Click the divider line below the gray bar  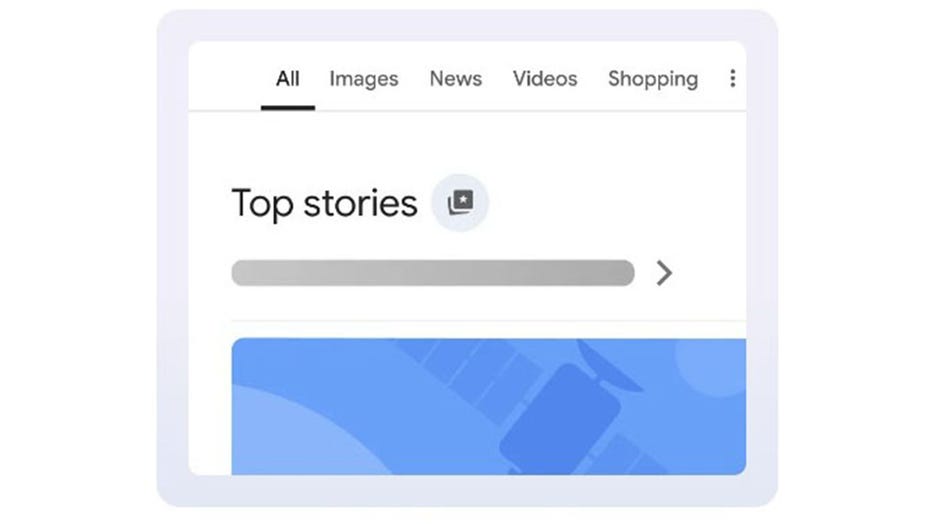488,321
